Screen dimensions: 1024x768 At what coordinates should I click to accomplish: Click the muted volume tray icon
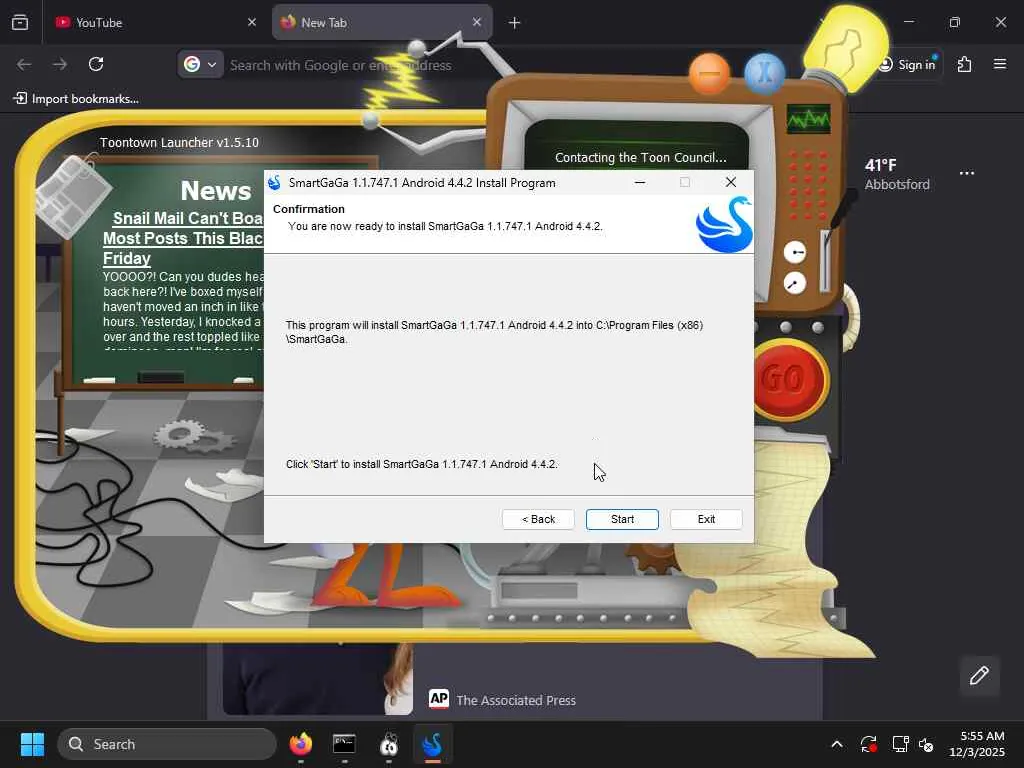pos(926,744)
